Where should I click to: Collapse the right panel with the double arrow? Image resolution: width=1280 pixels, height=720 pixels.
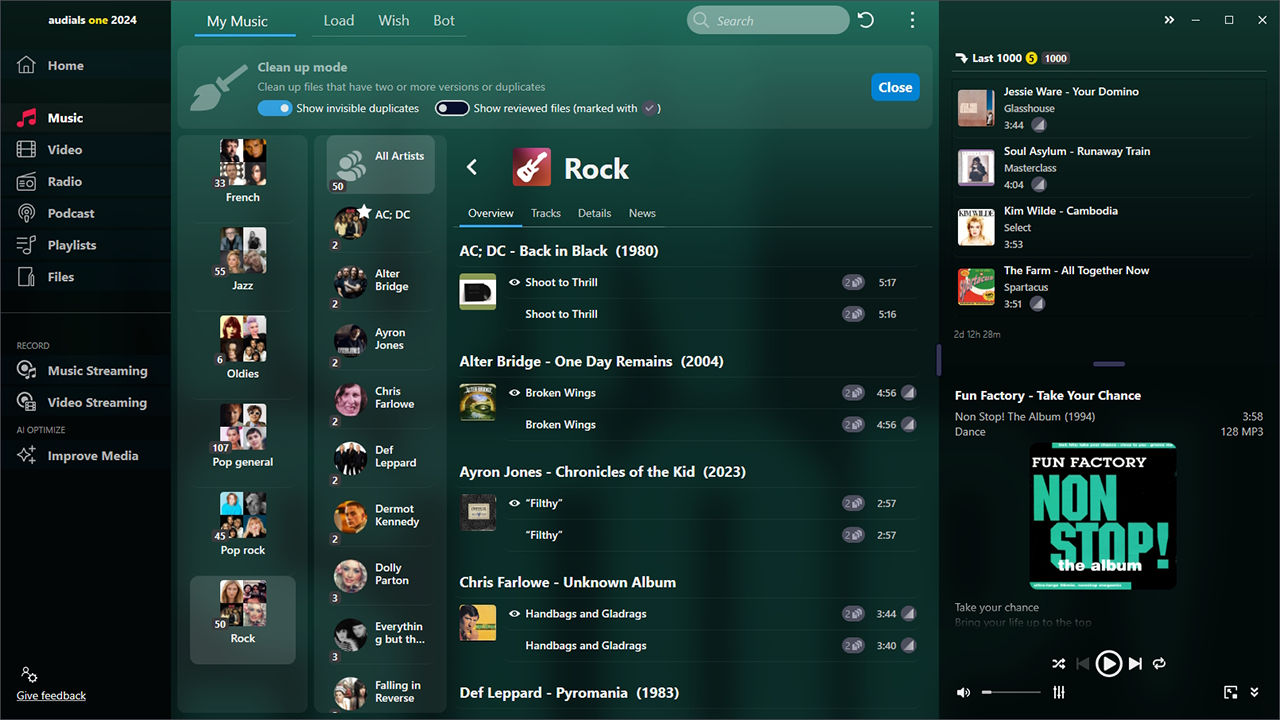pos(1169,20)
